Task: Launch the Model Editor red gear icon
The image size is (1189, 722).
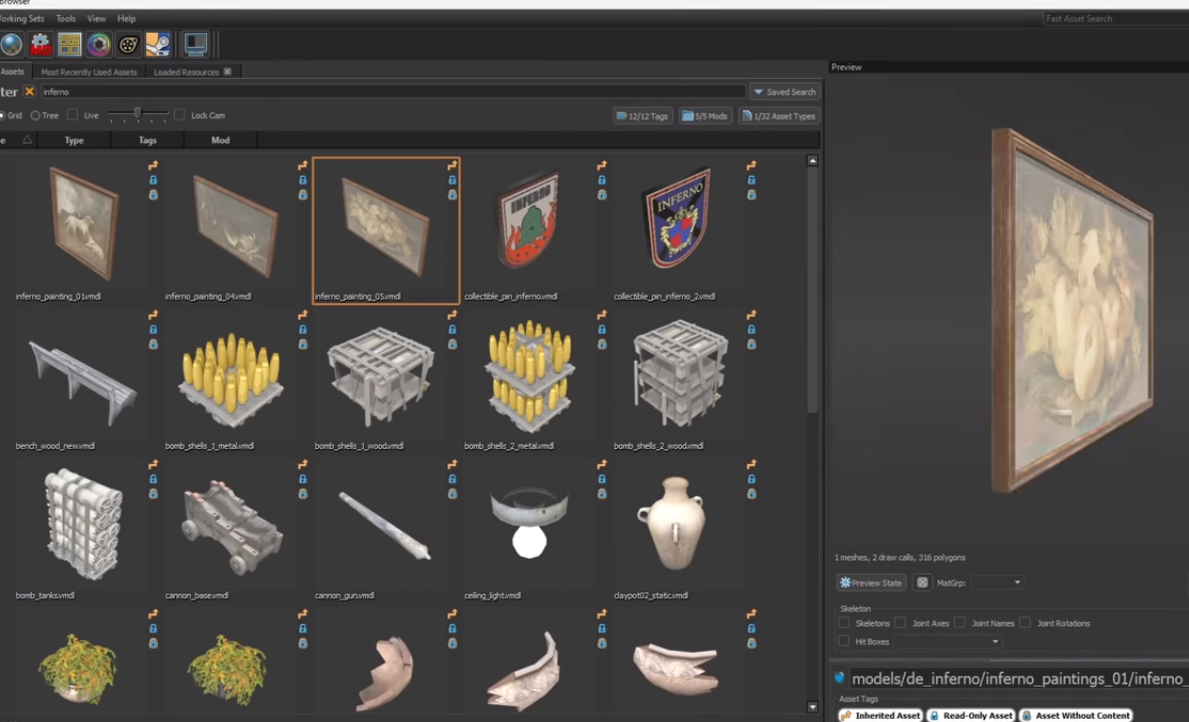Action: [x=40, y=44]
